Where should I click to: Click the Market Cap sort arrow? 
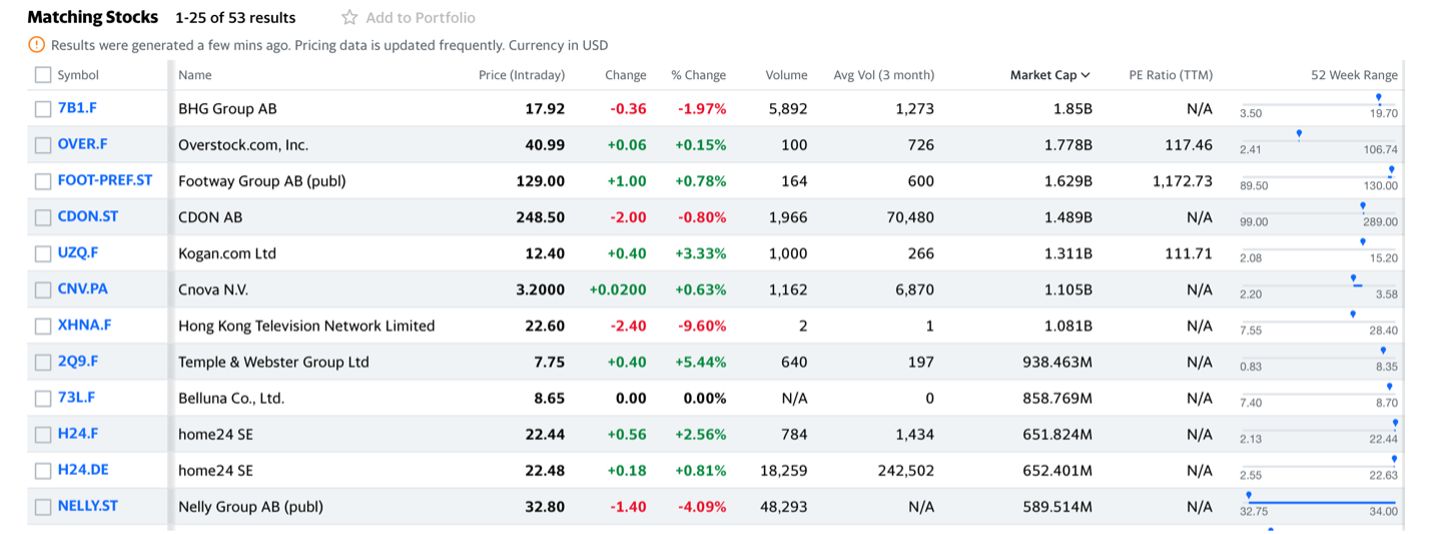tap(1086, 75)
